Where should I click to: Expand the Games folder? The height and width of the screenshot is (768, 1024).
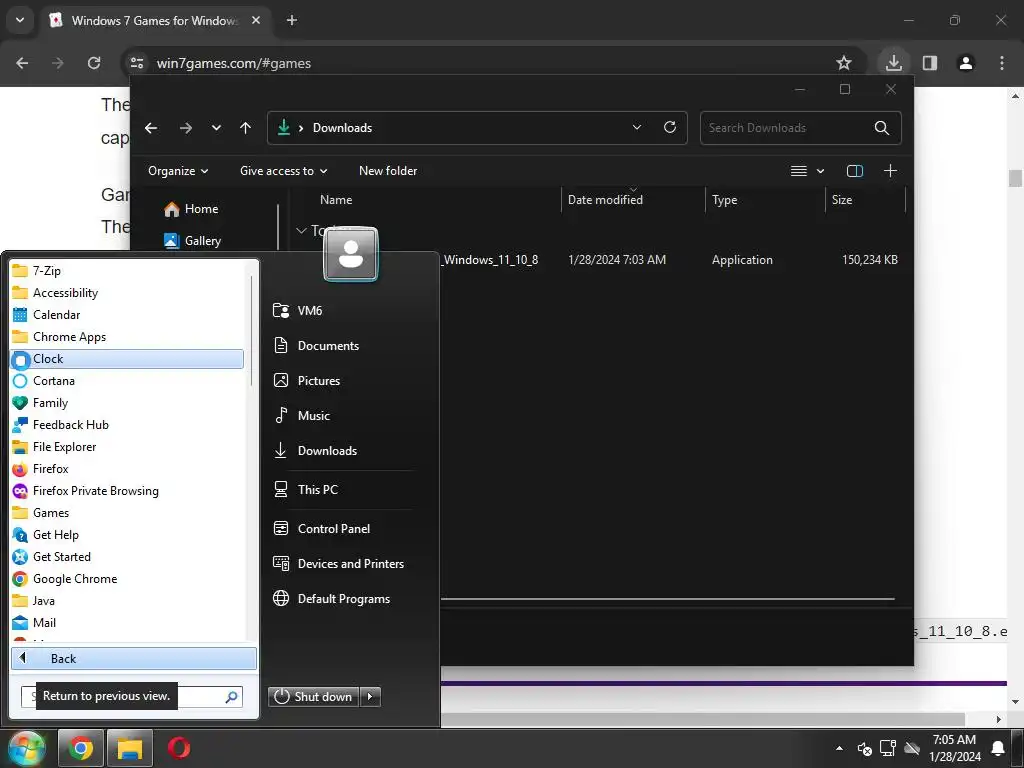pos(127,513)
